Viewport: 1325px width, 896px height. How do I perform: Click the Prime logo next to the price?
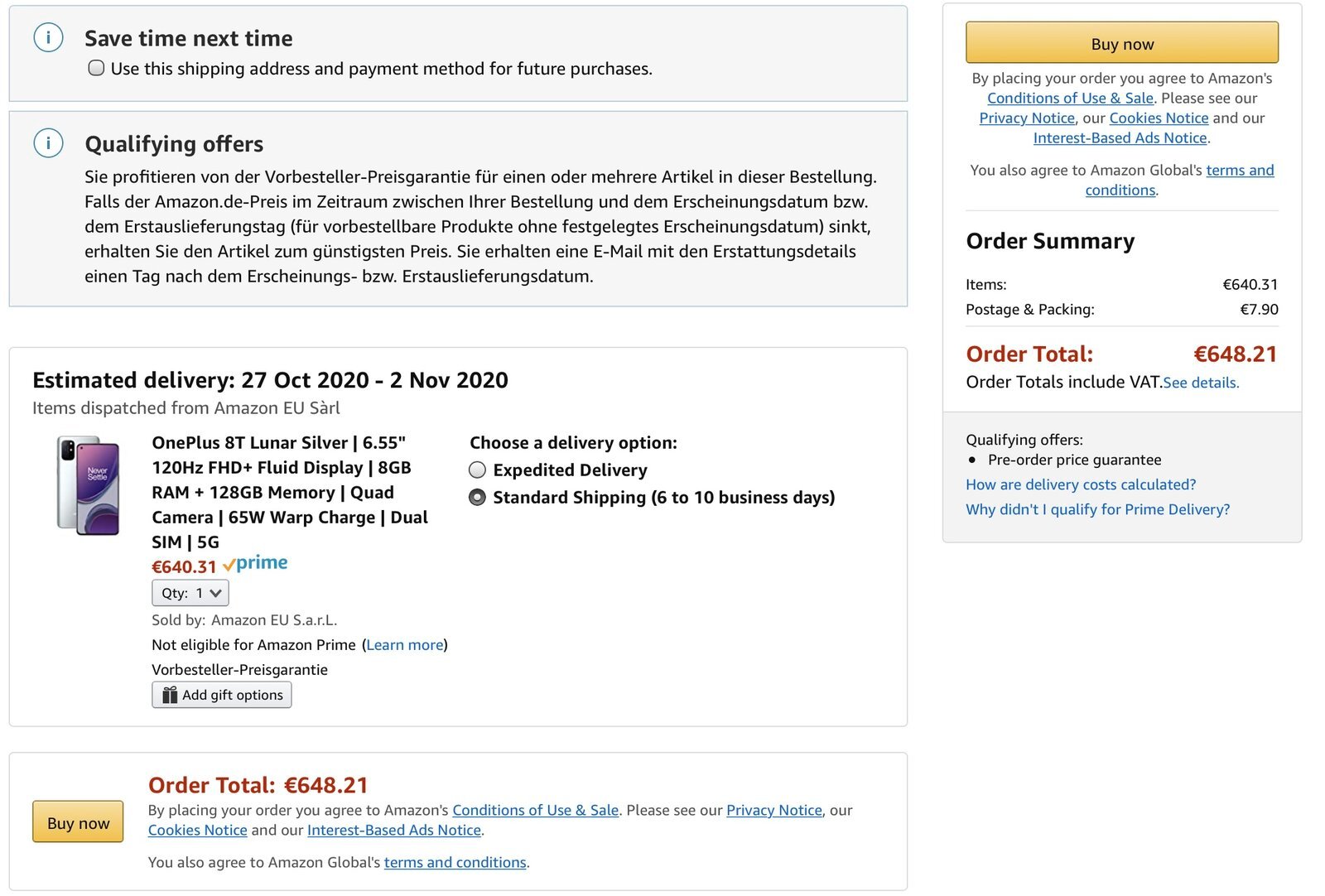tap(255, 564)
